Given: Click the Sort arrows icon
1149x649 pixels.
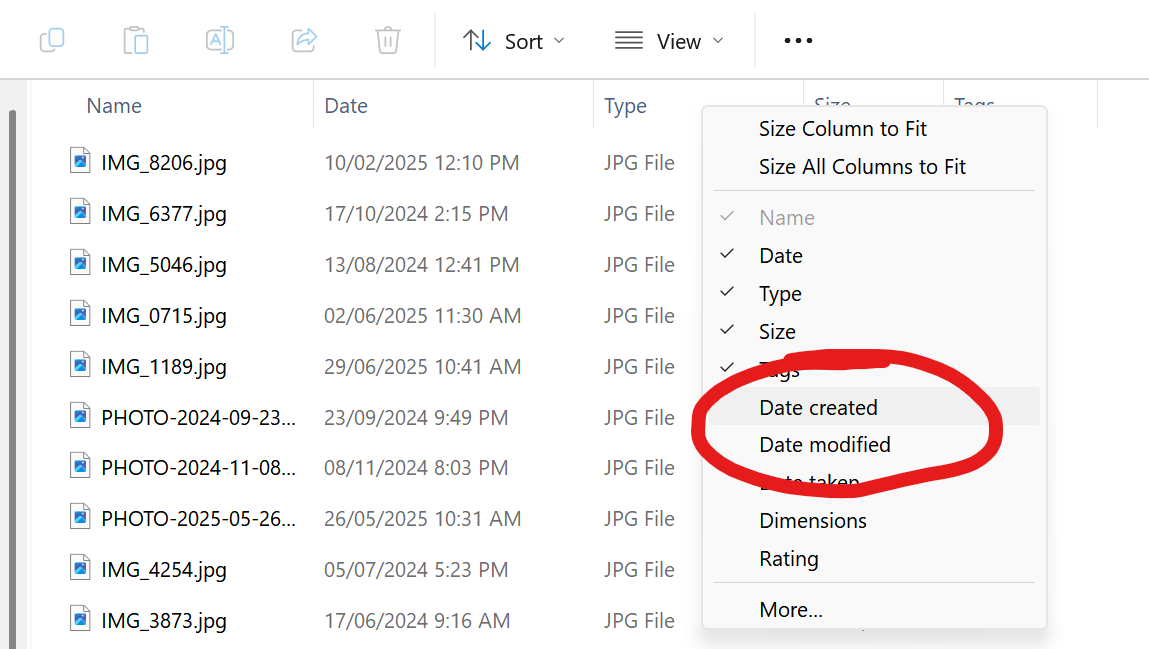Looking at the screenshot, I should tap(477, 40).
